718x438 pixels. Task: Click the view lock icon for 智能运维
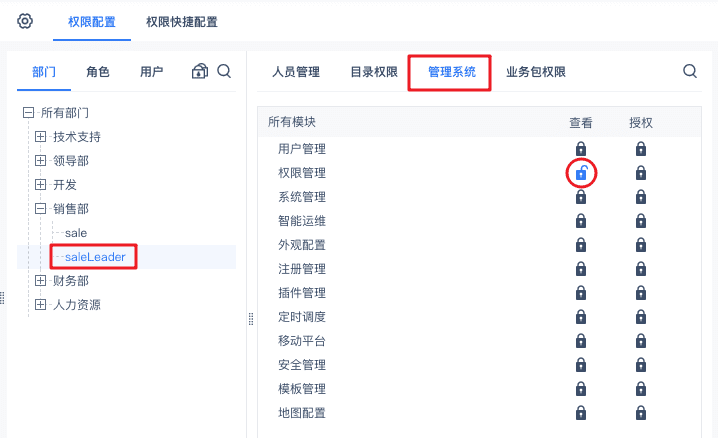(581, 221)
